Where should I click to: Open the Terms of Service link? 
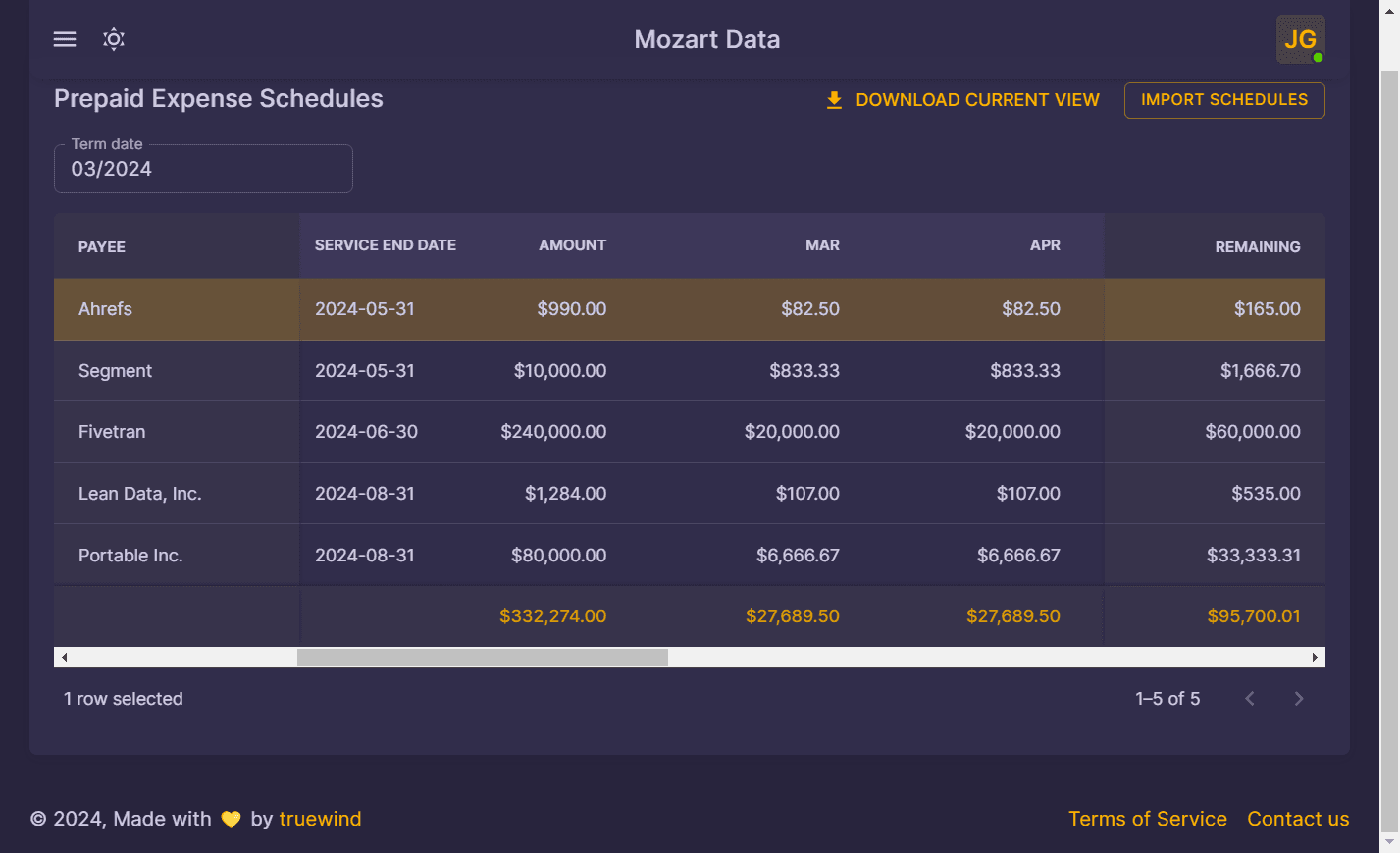1148,818
